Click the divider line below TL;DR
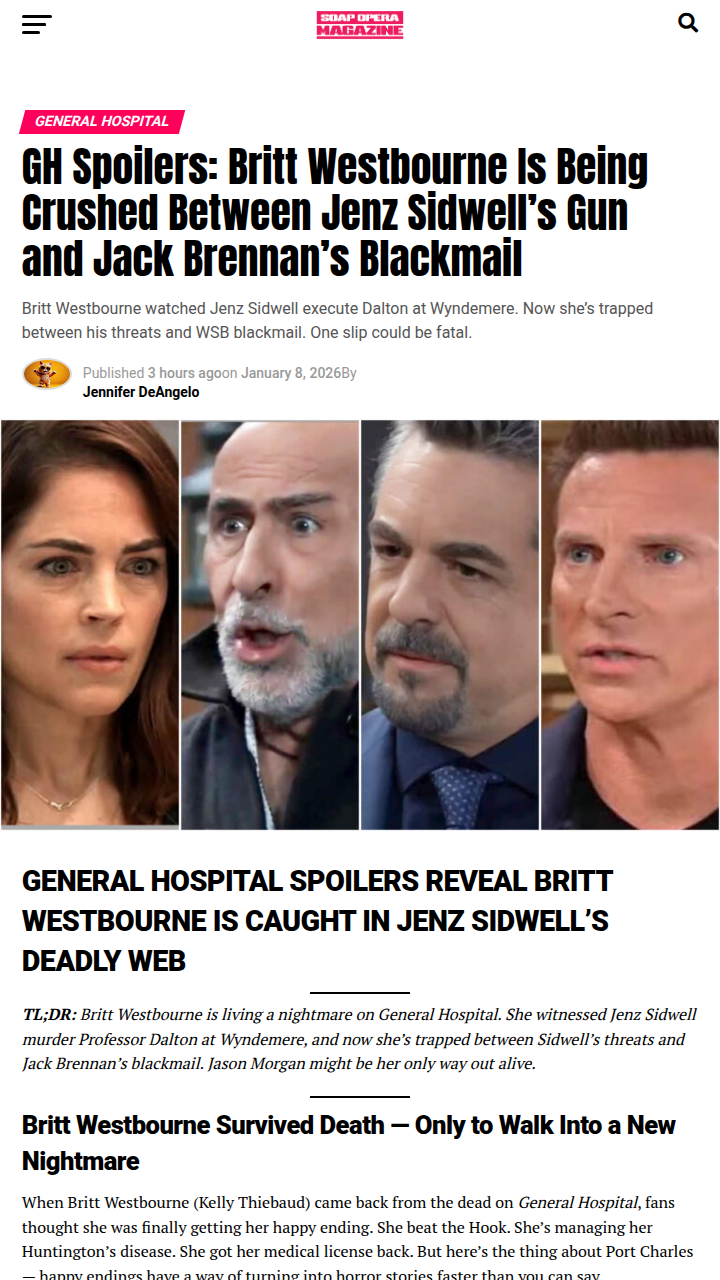 360,1097
